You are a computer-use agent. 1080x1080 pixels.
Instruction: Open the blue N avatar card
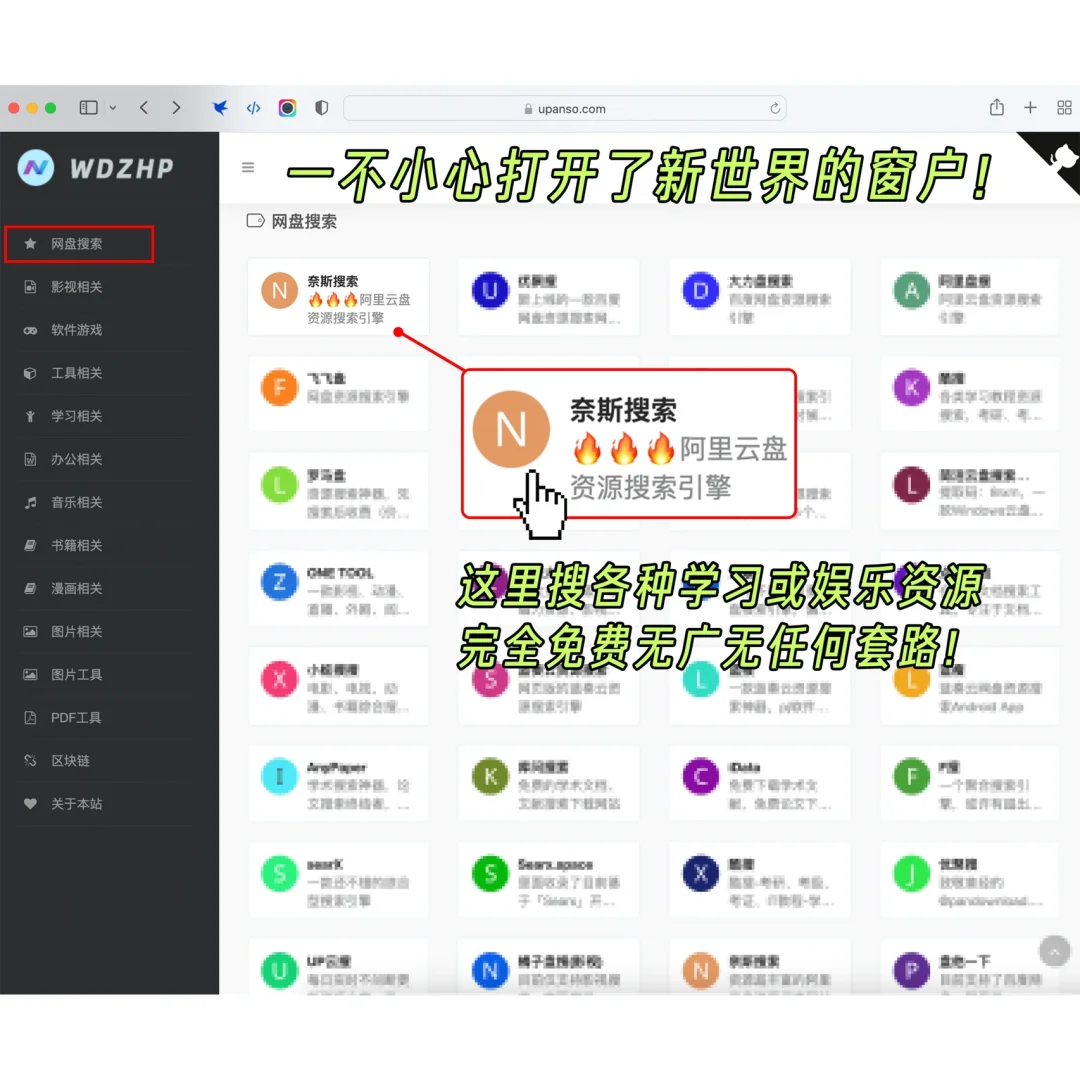coord(549,966)
